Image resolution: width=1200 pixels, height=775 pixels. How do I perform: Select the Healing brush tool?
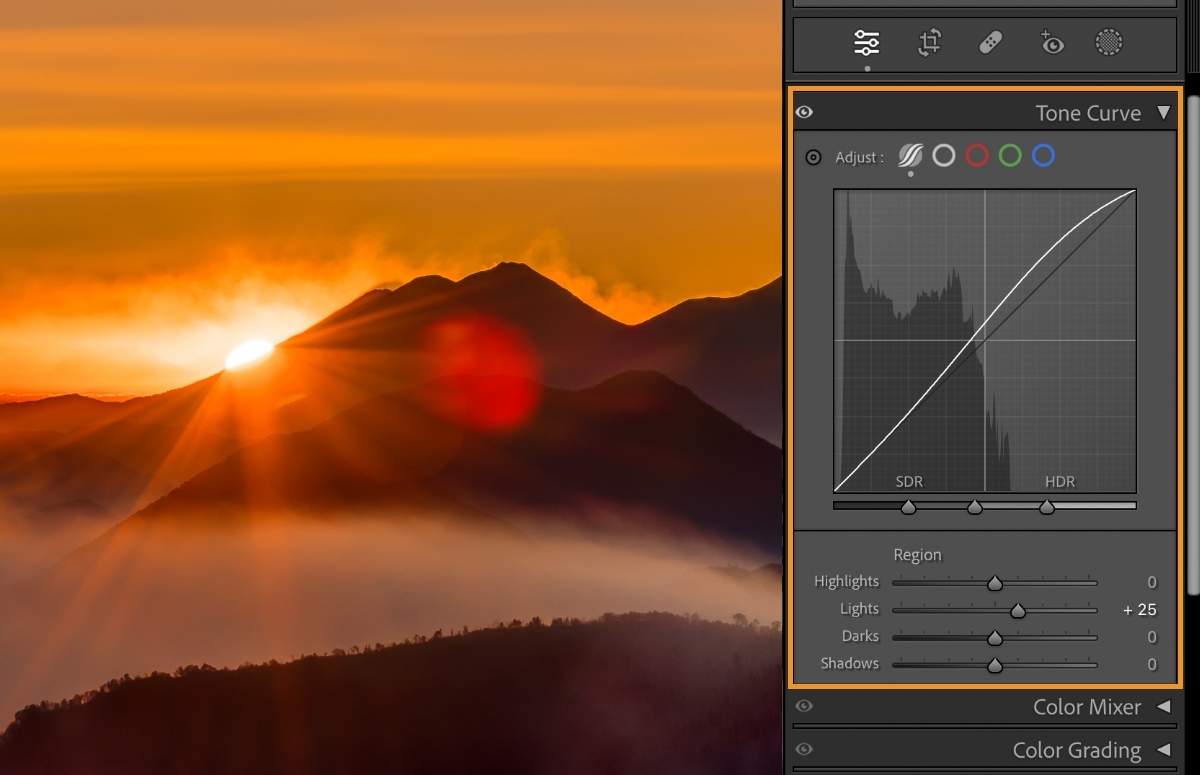(990, 43)
